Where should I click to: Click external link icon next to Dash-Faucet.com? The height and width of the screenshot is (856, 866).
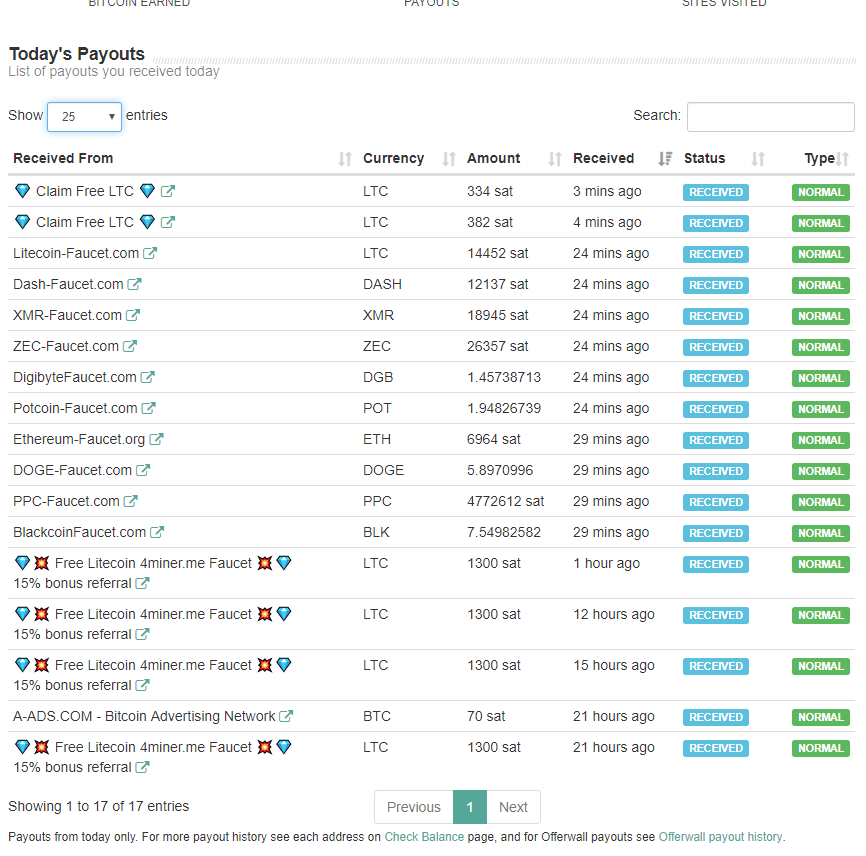[x=134, y=285]
